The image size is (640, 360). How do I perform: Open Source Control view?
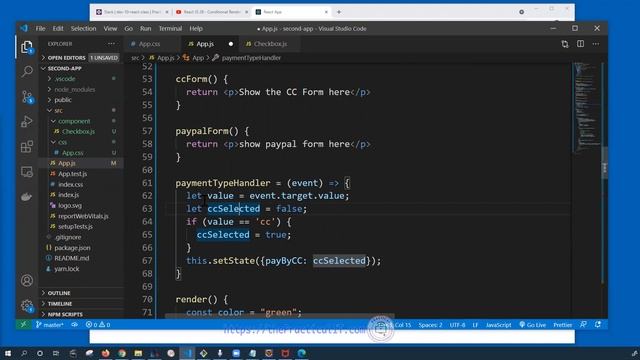pos(27,97)
